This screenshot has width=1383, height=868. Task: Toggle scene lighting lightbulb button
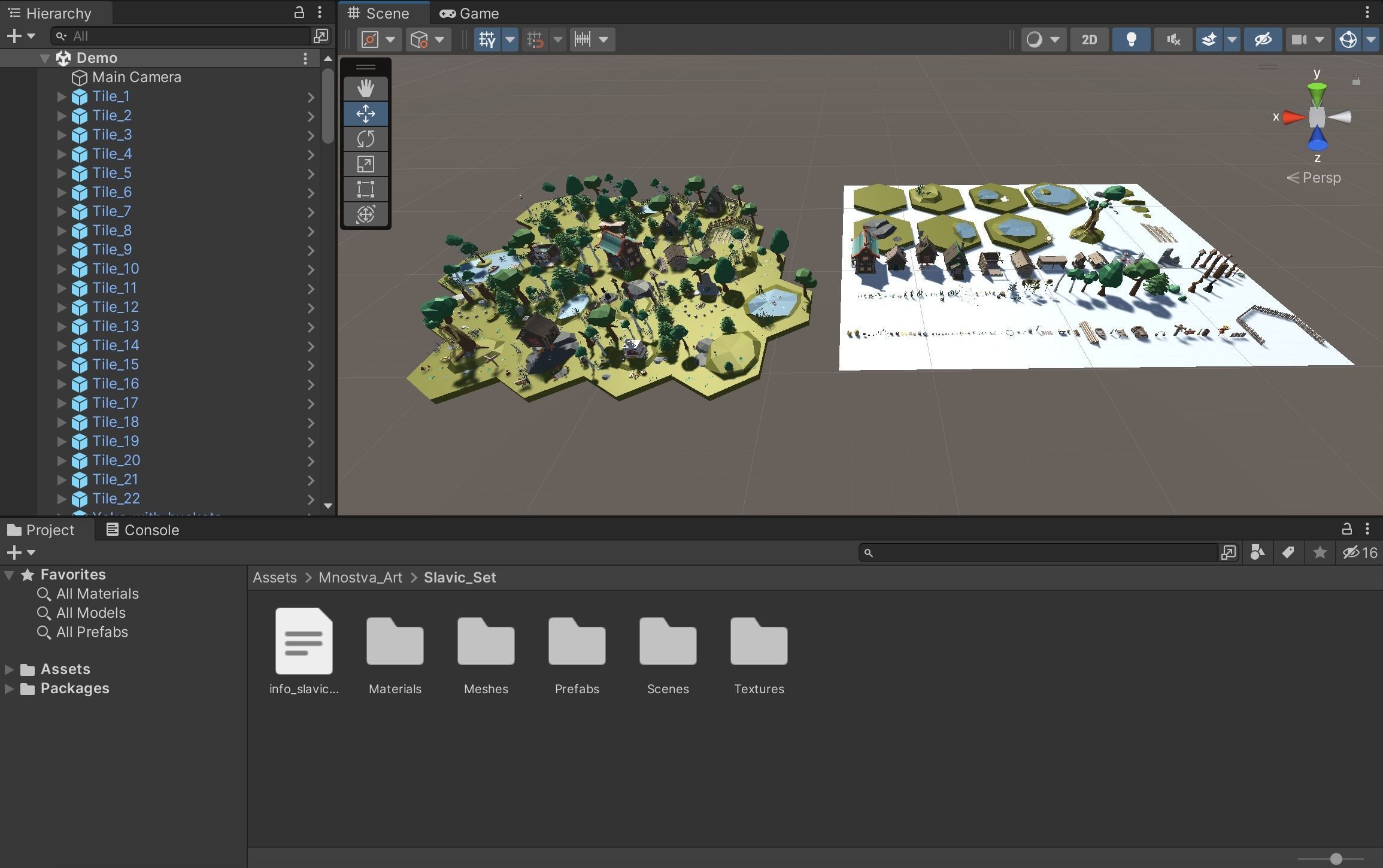1131,40
